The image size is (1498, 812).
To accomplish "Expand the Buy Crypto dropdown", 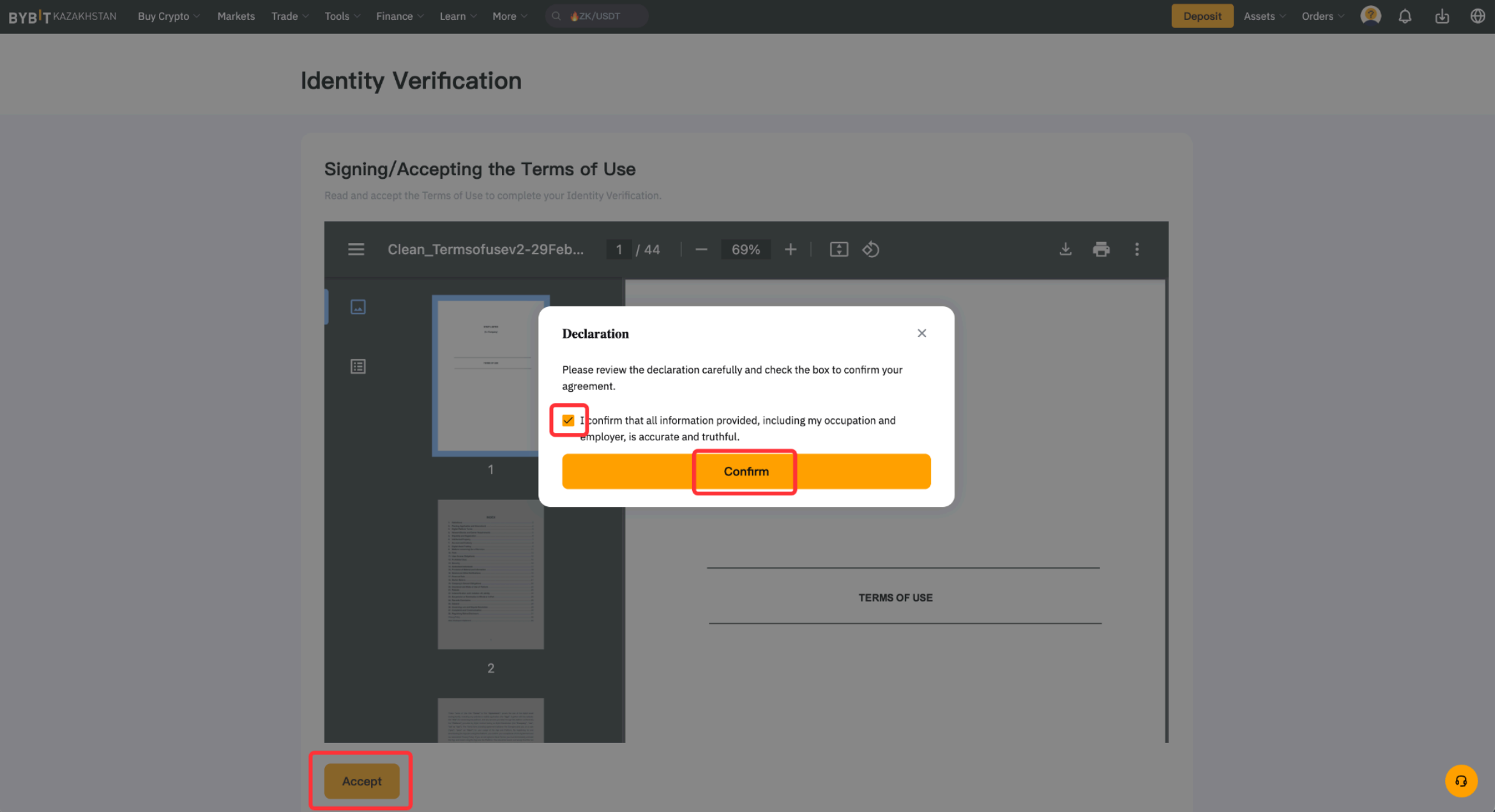I will (169, 17).
